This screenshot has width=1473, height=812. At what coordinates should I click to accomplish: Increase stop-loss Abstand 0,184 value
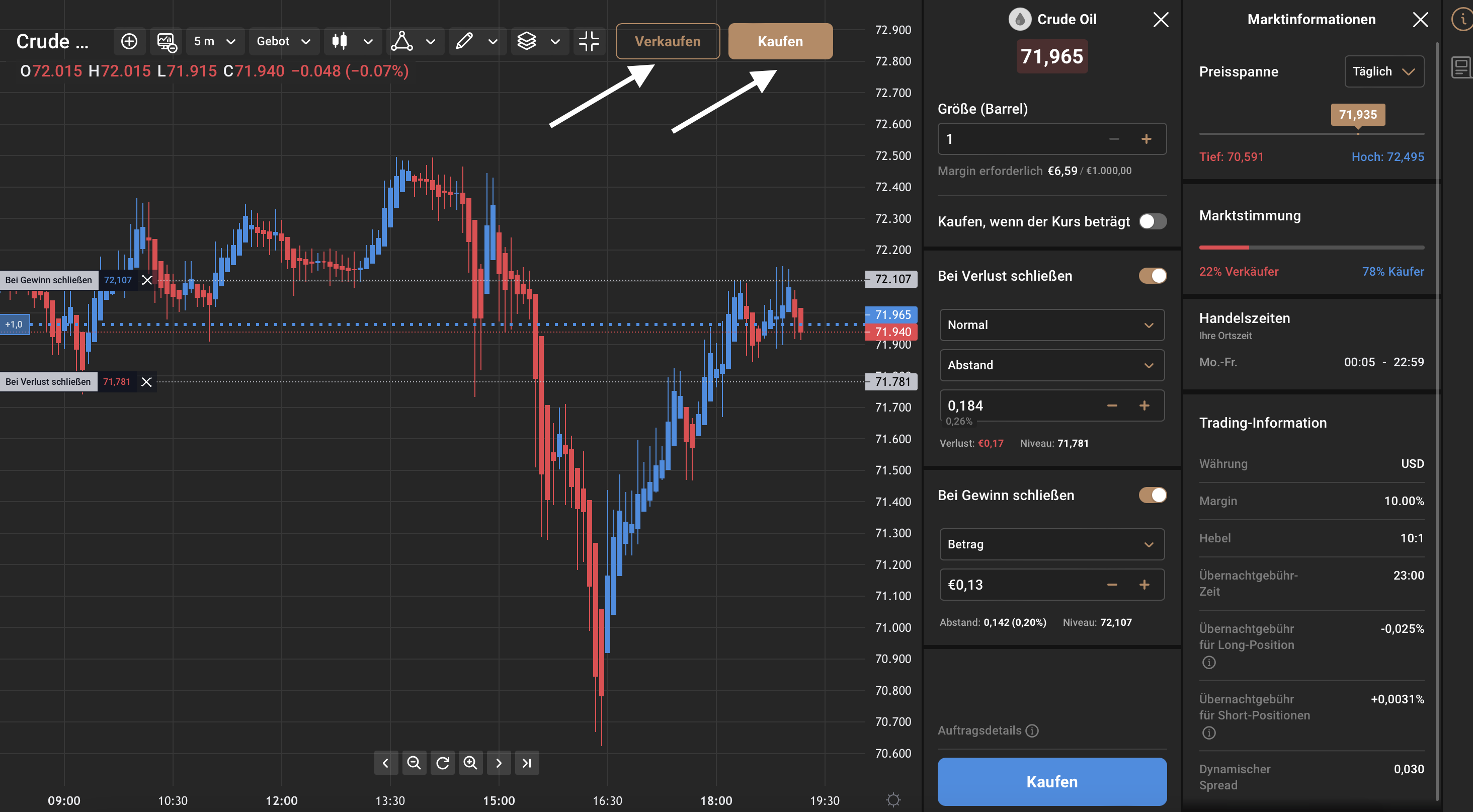coord(1144,406)
